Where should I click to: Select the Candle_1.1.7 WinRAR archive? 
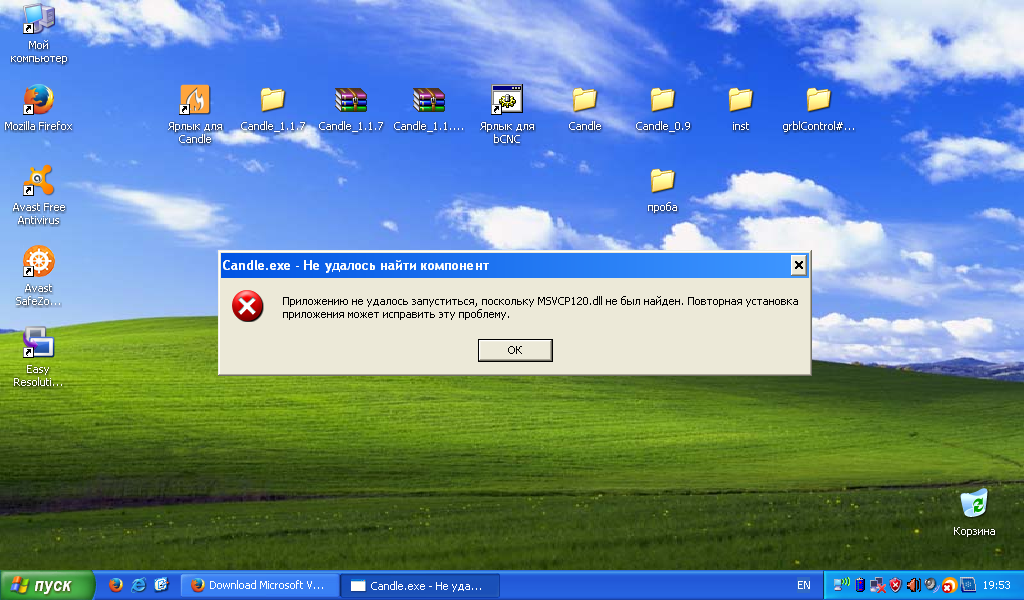click(x=351, y=108)
